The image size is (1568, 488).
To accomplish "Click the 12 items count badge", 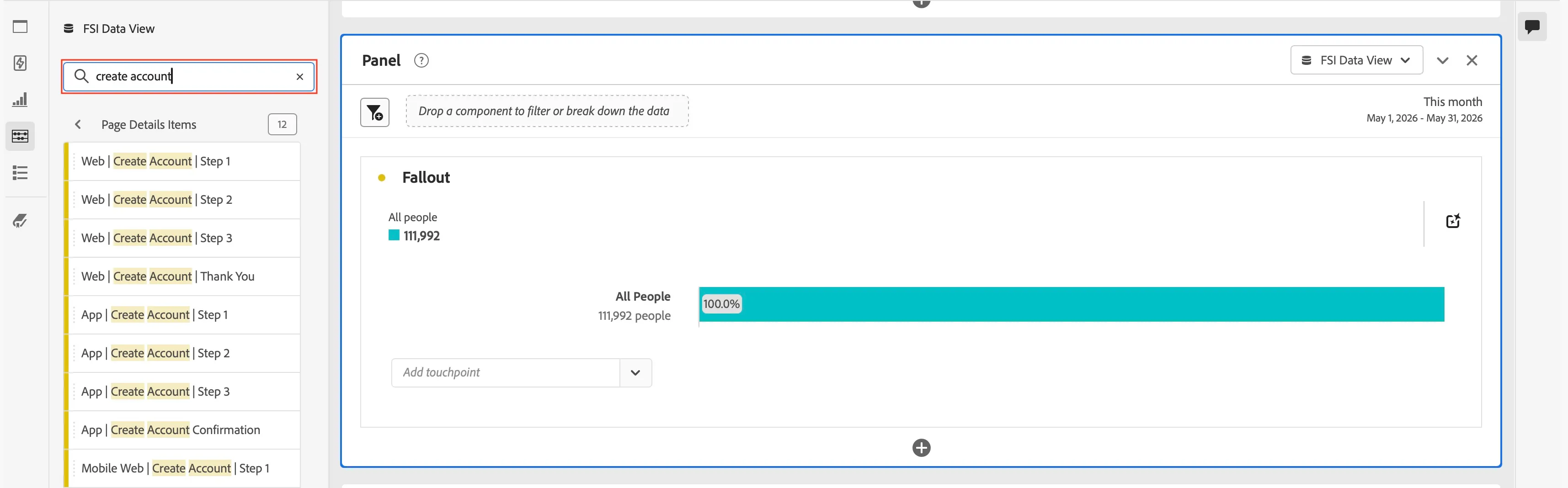I will pyautogui.click(x=283, y=125).
